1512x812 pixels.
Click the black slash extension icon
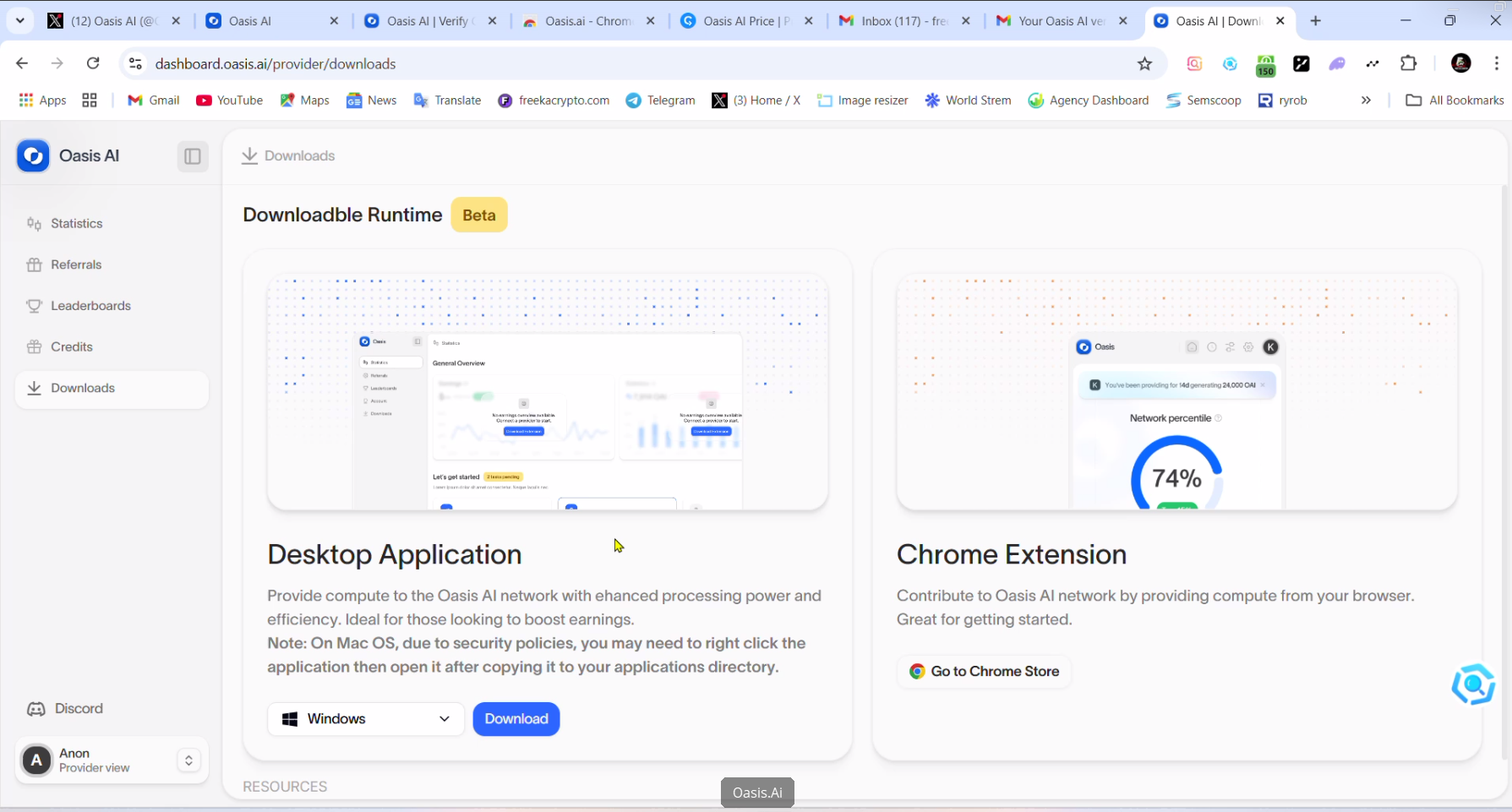coord(1302,63)
